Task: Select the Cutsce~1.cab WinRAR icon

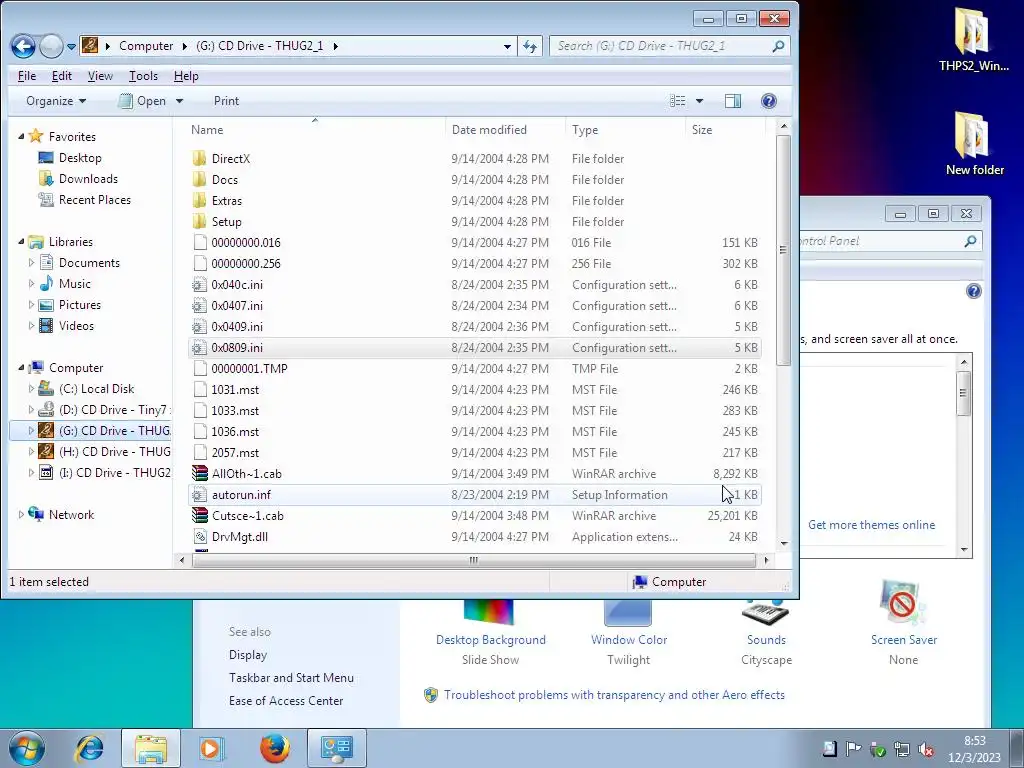Action: 200,515
